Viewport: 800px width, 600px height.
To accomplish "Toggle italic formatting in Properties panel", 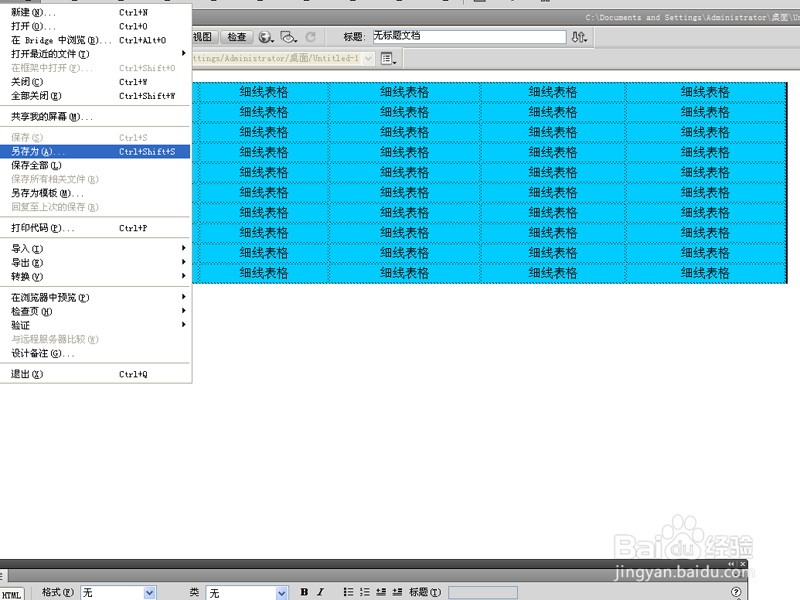I will pos(320,592).
